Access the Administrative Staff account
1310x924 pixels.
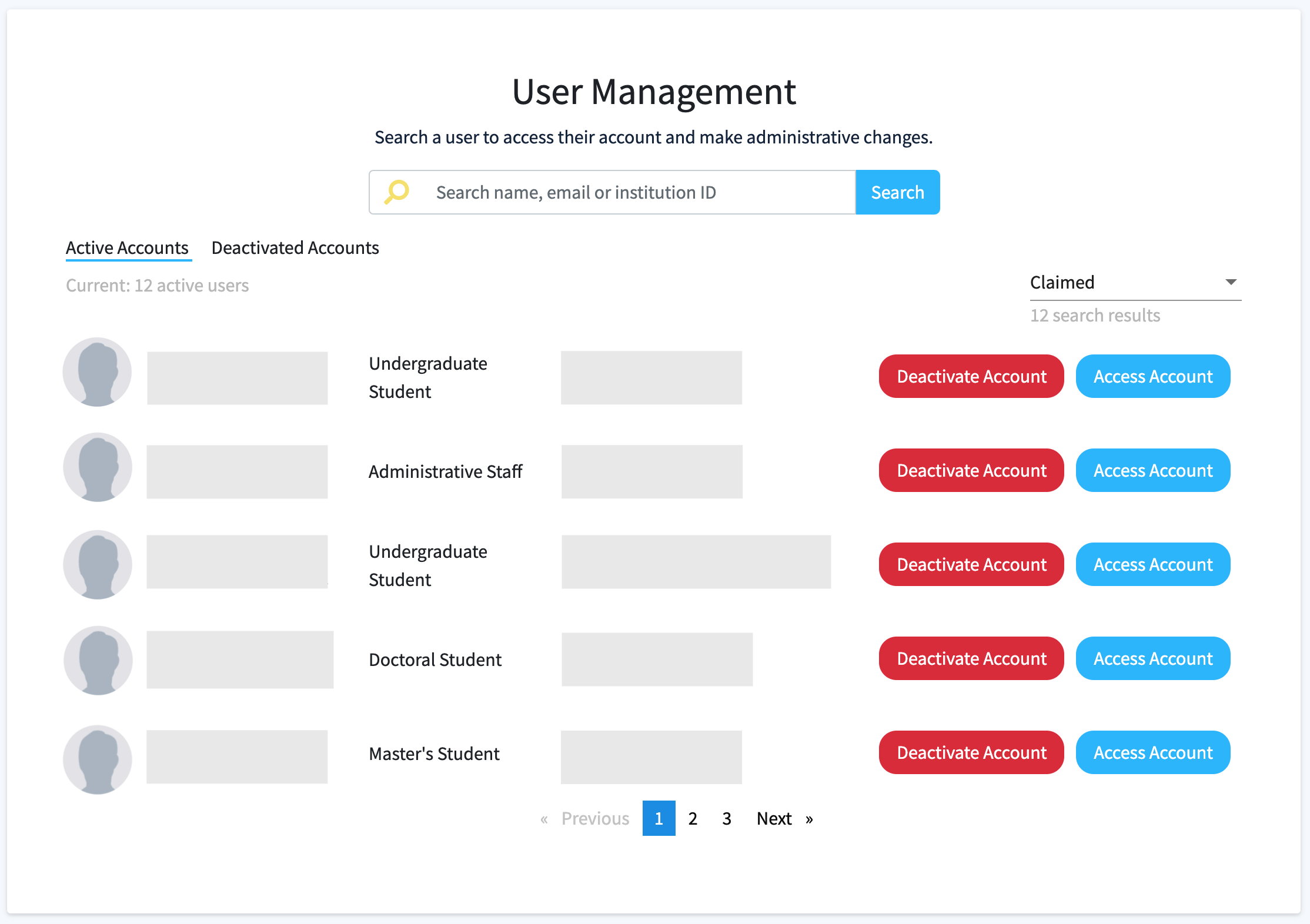(x=1152, y=470)
